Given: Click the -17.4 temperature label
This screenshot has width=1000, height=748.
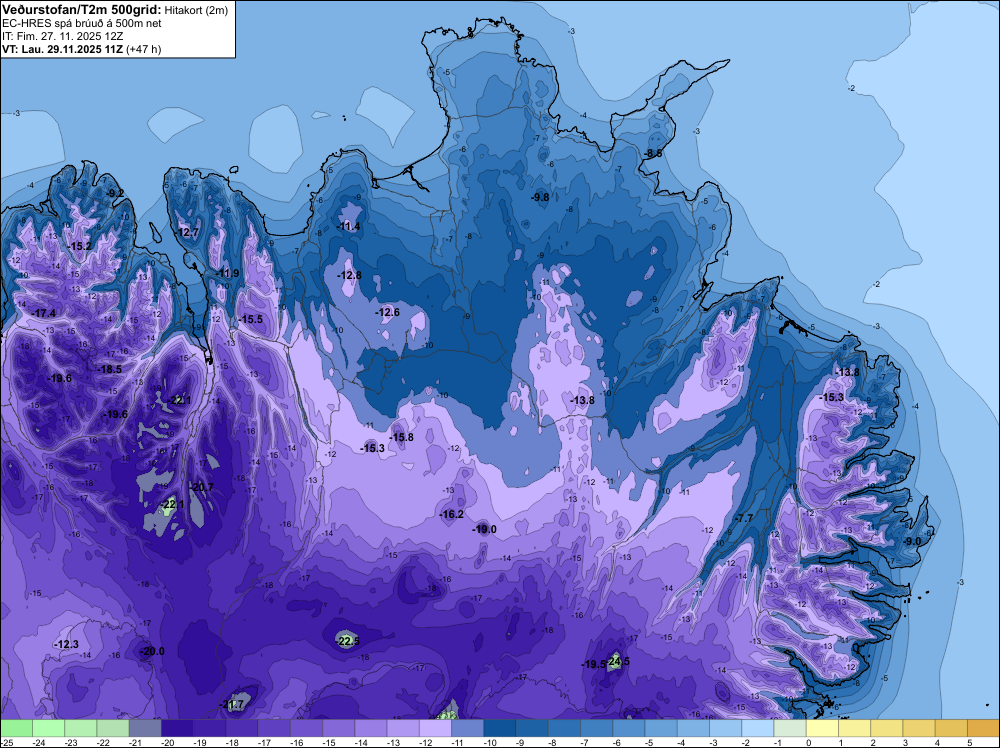Looking at the screenshot, I should click(x=44, y=313).
